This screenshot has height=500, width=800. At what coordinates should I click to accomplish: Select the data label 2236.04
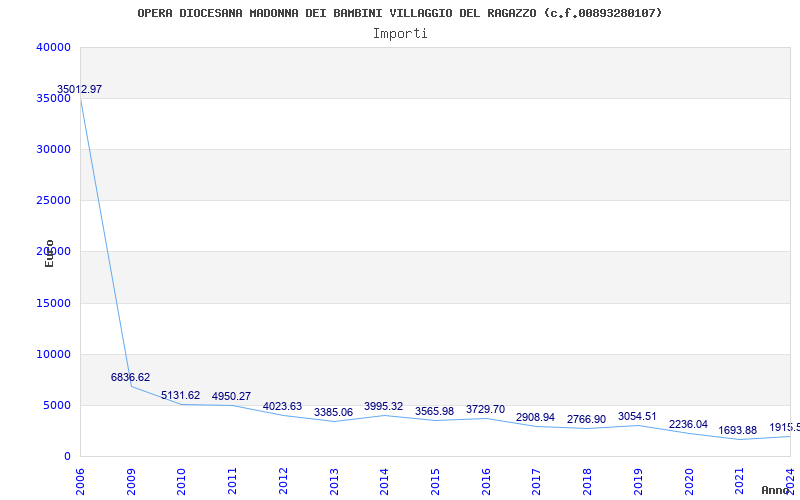688,424
